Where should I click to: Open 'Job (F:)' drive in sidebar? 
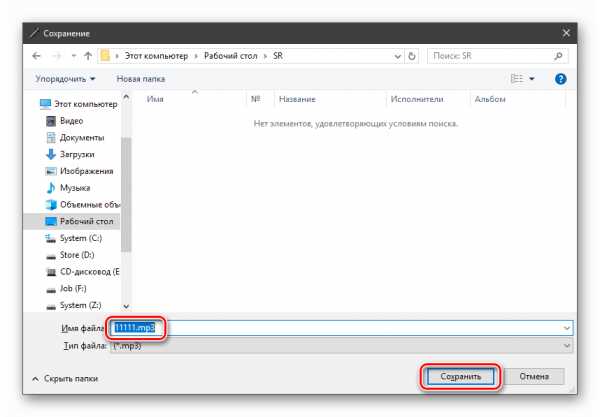[73, 288]
